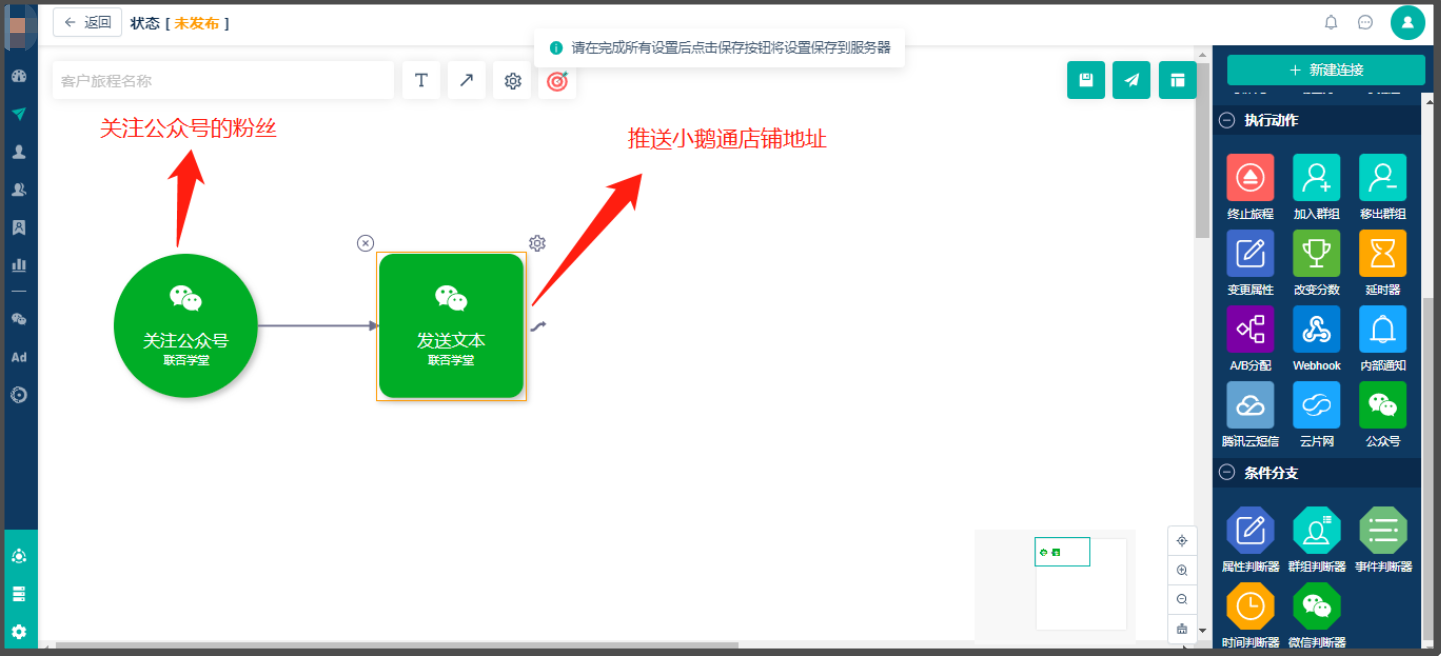Click the server stack sidebar icon

tap(18, 594)
